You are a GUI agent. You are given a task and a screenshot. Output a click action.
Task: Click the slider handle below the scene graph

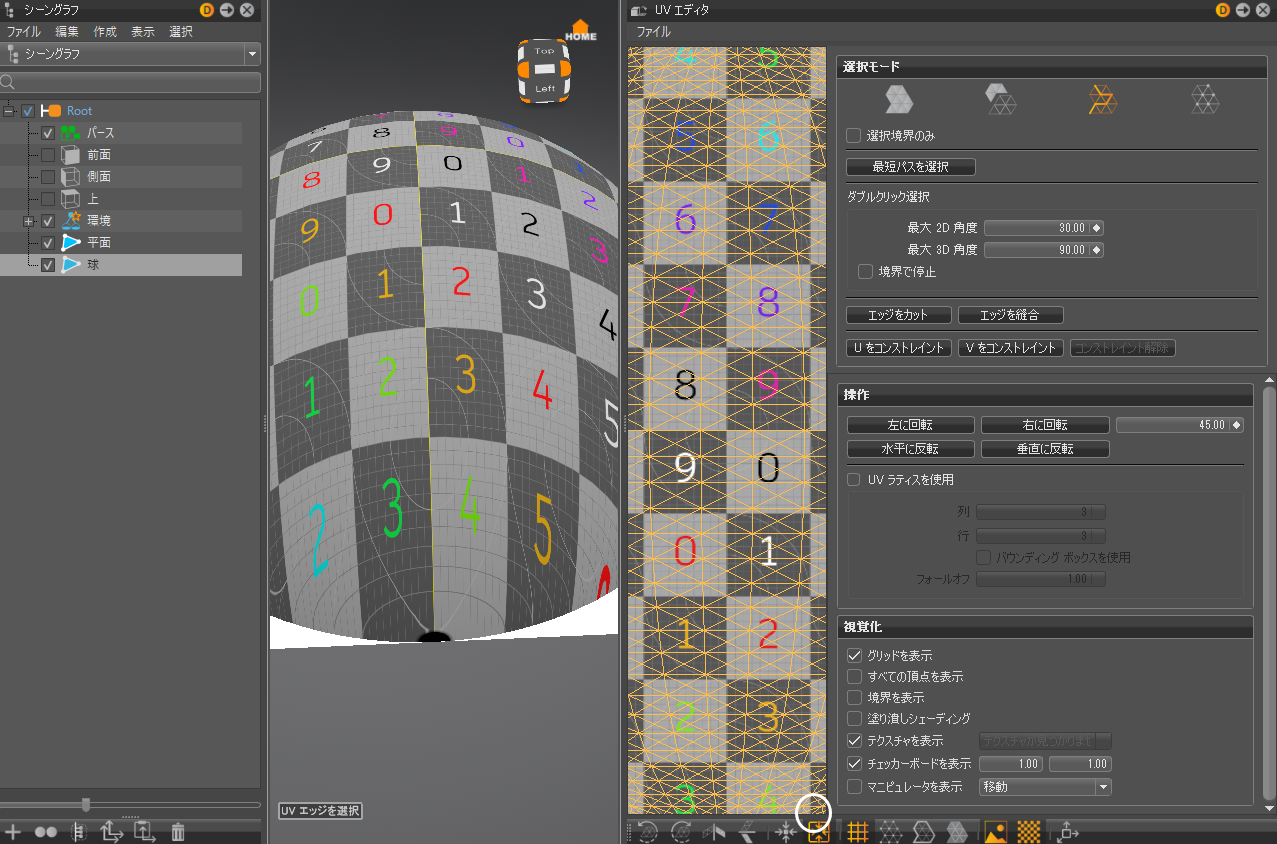tap(86, 804)
